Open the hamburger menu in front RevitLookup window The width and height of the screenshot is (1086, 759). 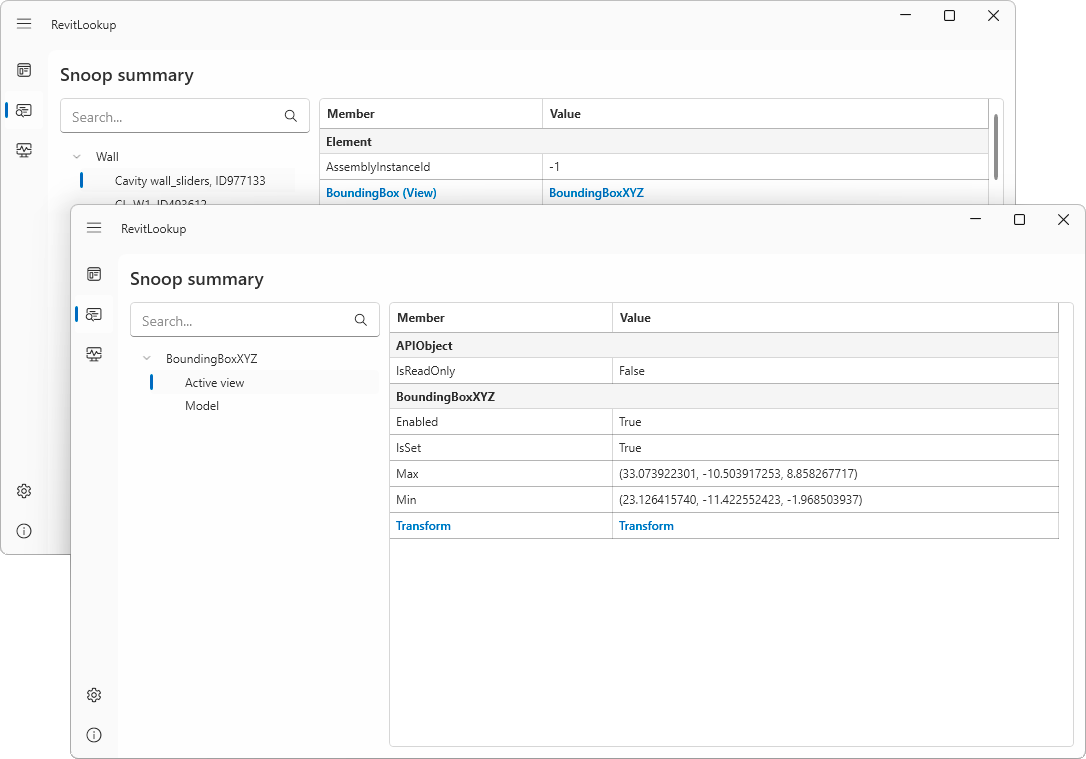click(x=94, y=228)
